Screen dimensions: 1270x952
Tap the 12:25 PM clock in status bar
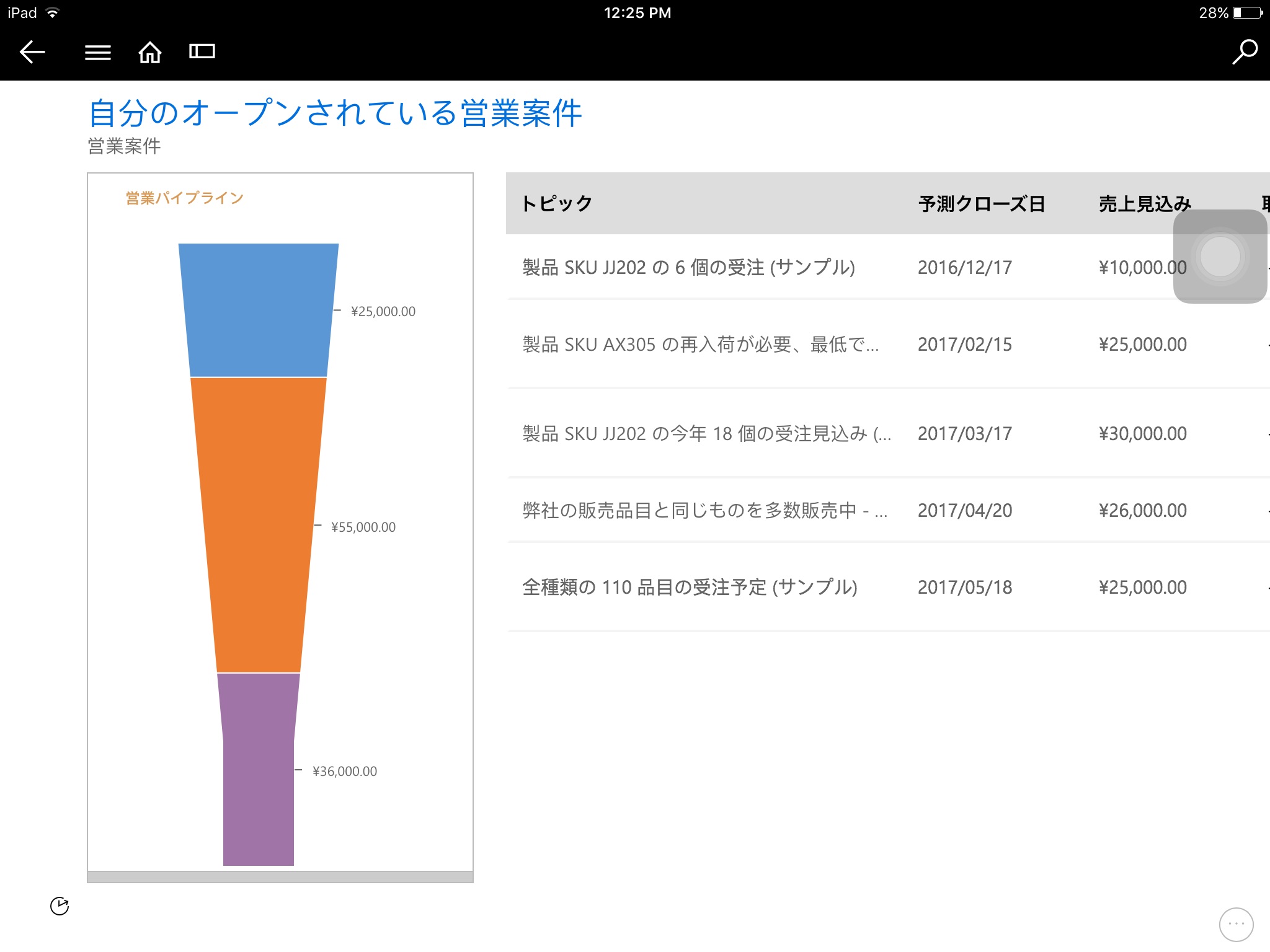click(637, 12)
